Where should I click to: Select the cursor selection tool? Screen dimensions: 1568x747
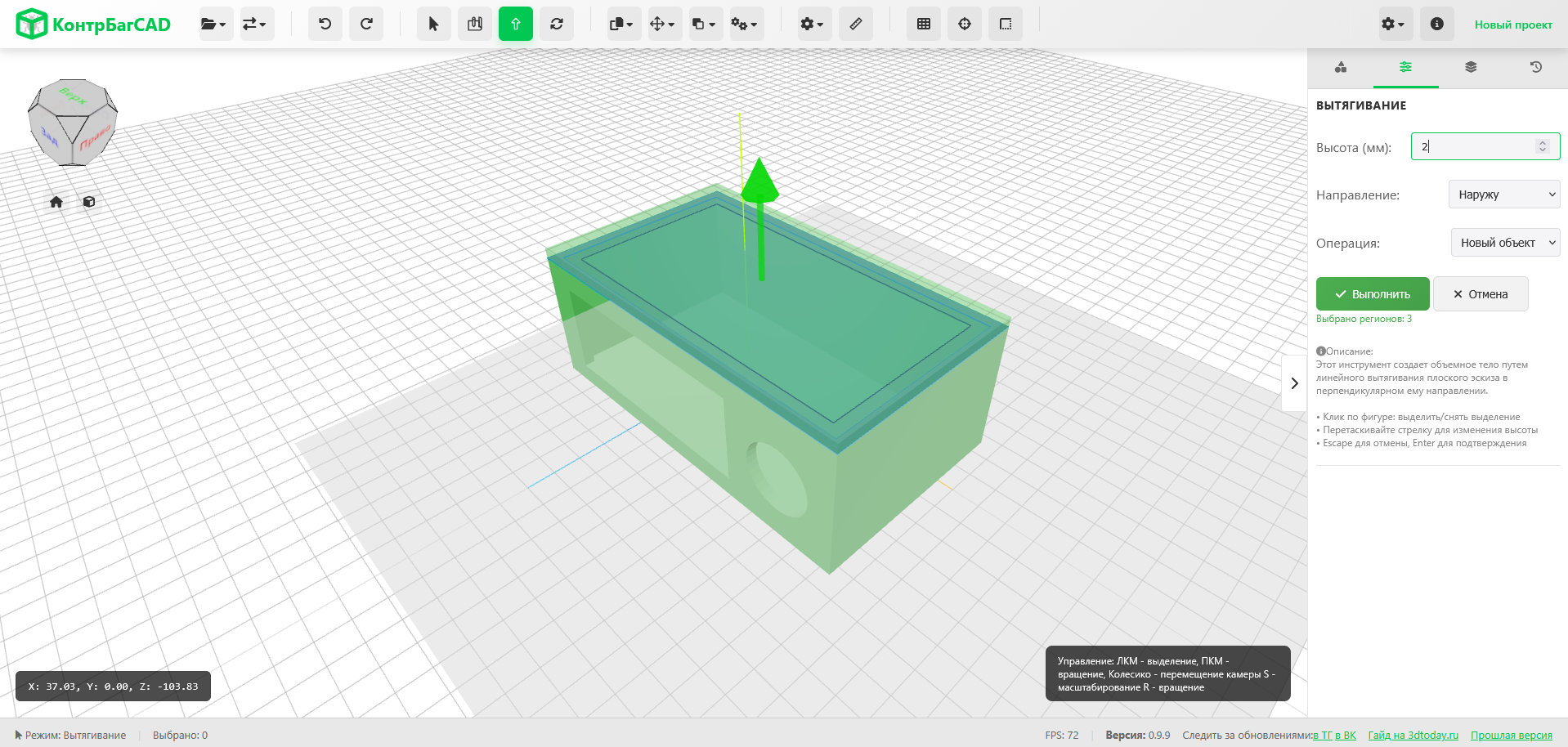point(433,24)
